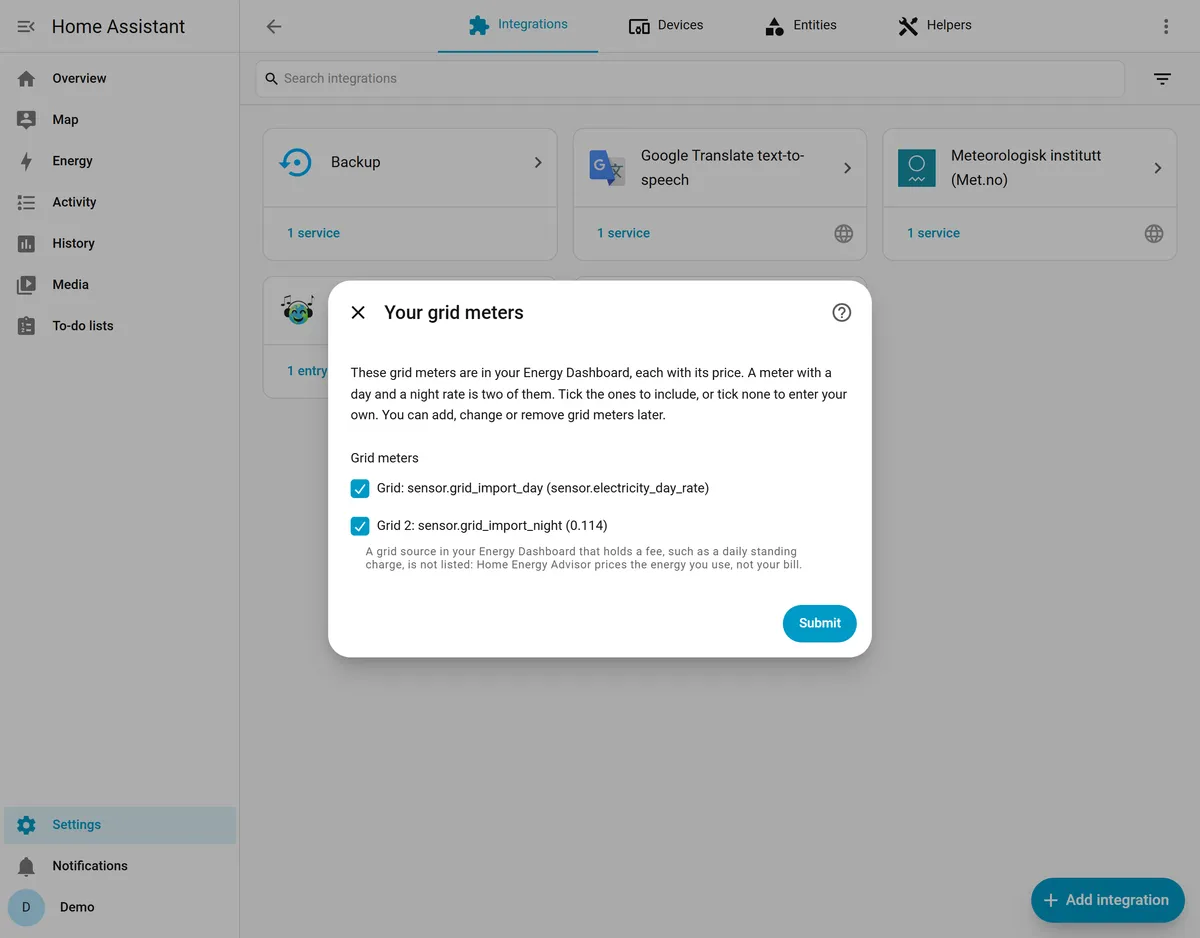Untick the Grid 2 sensor.grid_import_night meter

(360, 526)
